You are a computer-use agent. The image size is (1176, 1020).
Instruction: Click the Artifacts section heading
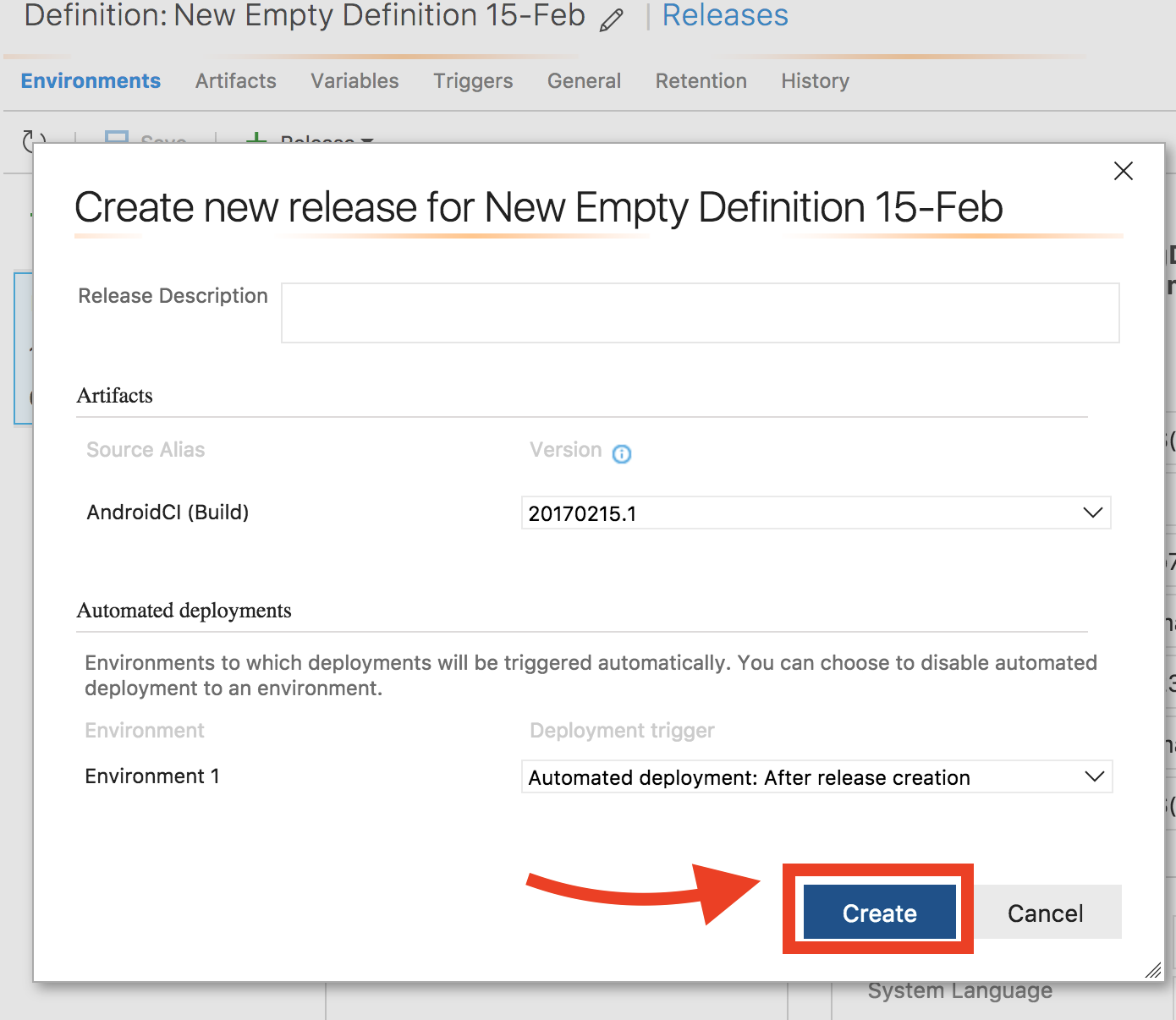pyautogui.click(x=115, y=396)
